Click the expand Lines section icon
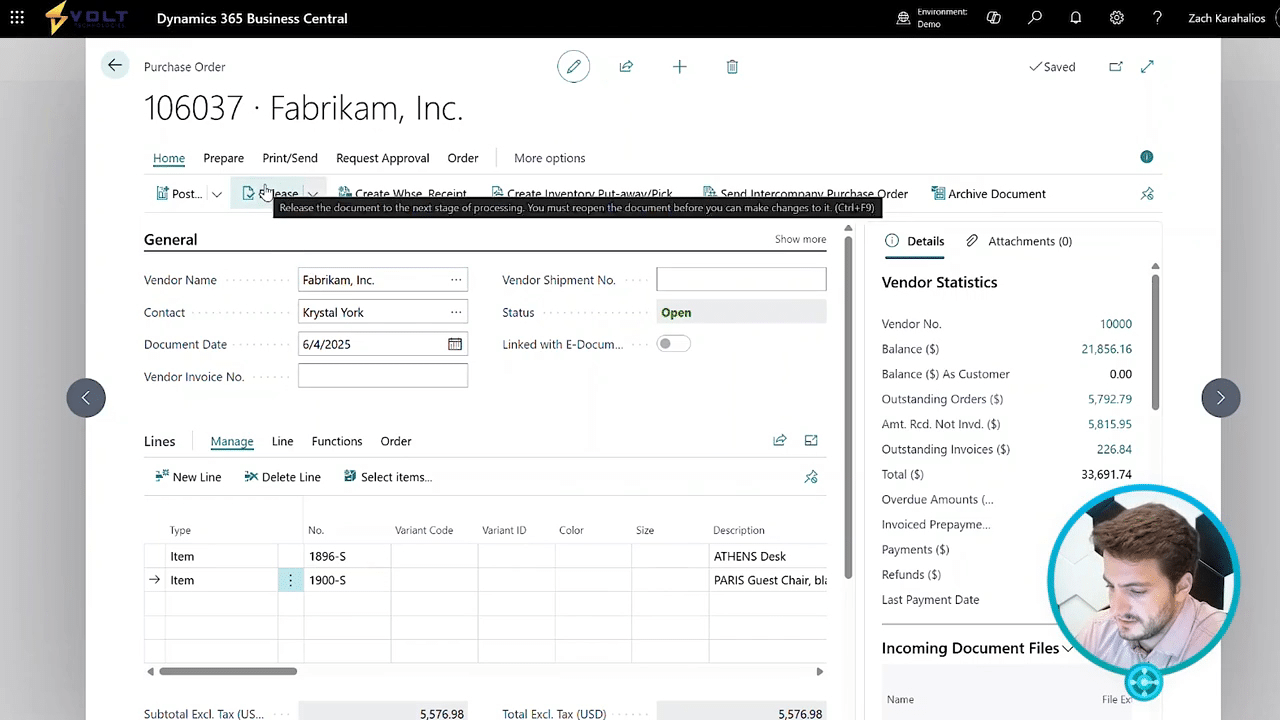Screen dimensions: 1280x720 811,440
